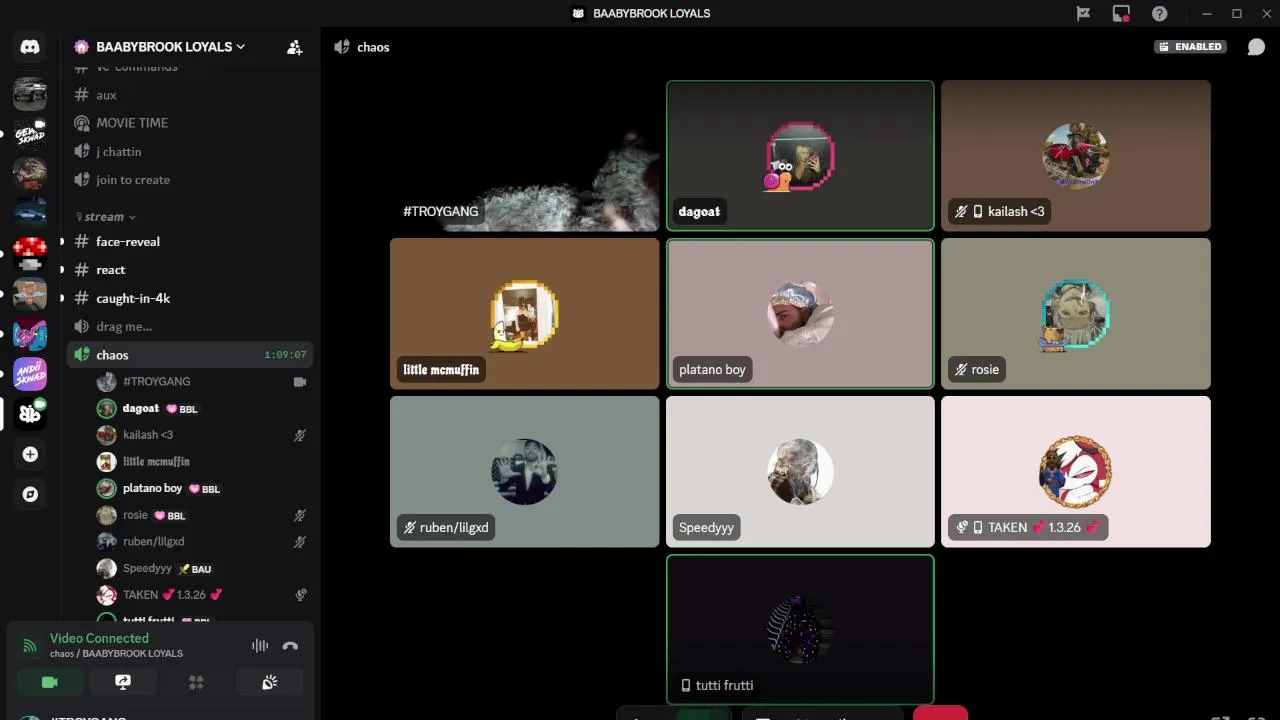The width and height of the screenshot is (1280, 720).
Task: Focus the dagoat video tile
Action: click(x=800, y=156)
